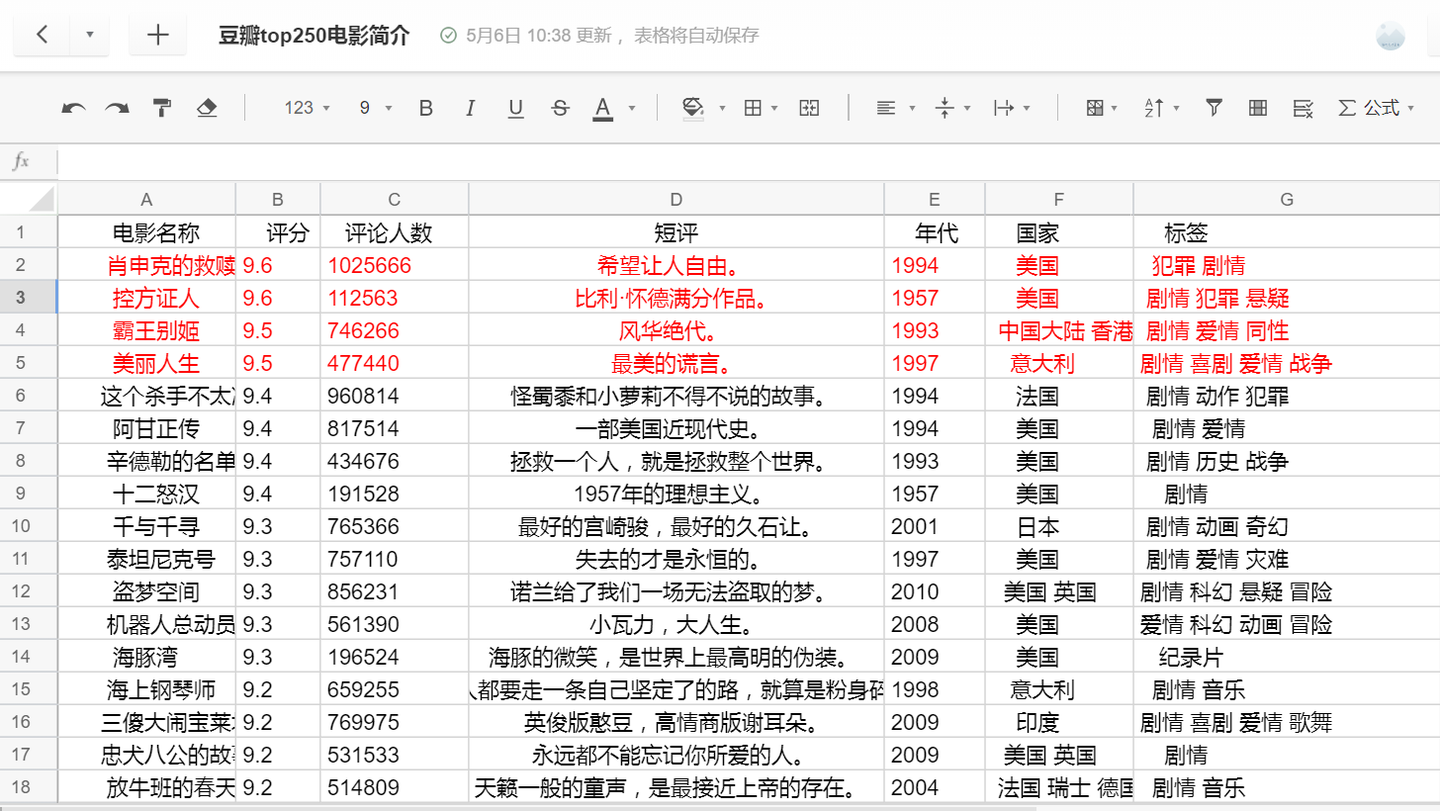This screenshot has width=1440, height=811.
Task: Select the cell with year 2010
Action: (x=935, y=592)
